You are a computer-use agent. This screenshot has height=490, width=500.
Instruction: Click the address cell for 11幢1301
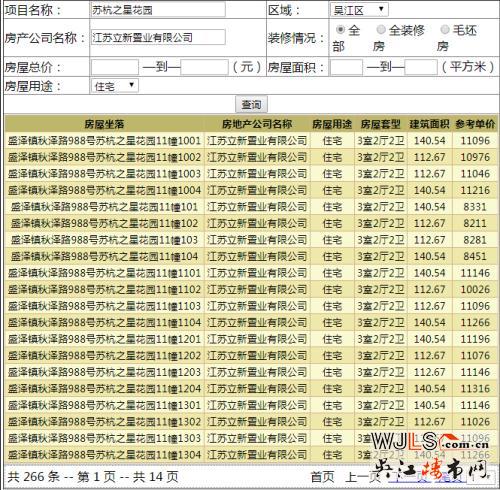point(104,405)
